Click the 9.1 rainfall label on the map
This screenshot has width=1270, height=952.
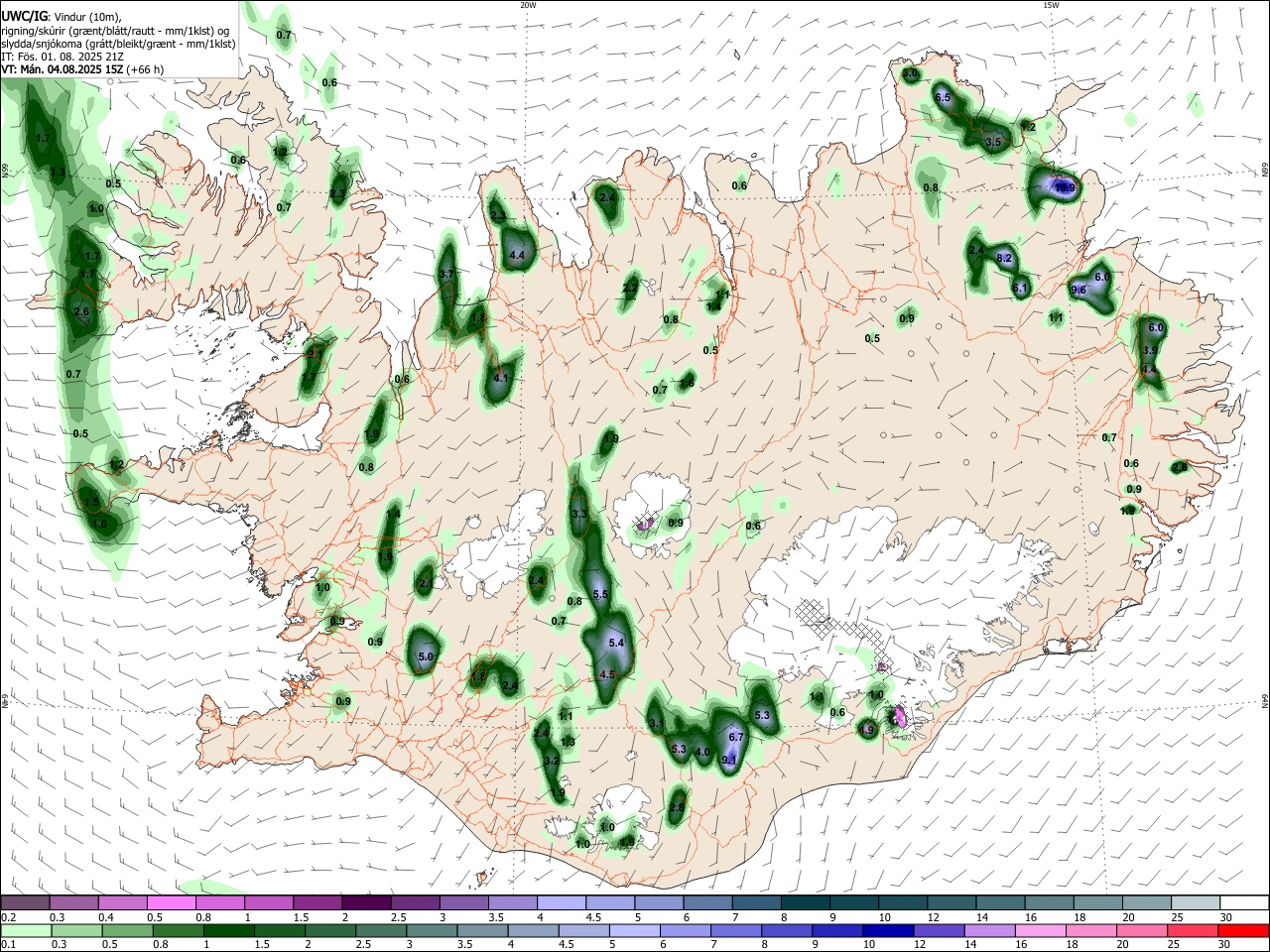click(728, 761)
